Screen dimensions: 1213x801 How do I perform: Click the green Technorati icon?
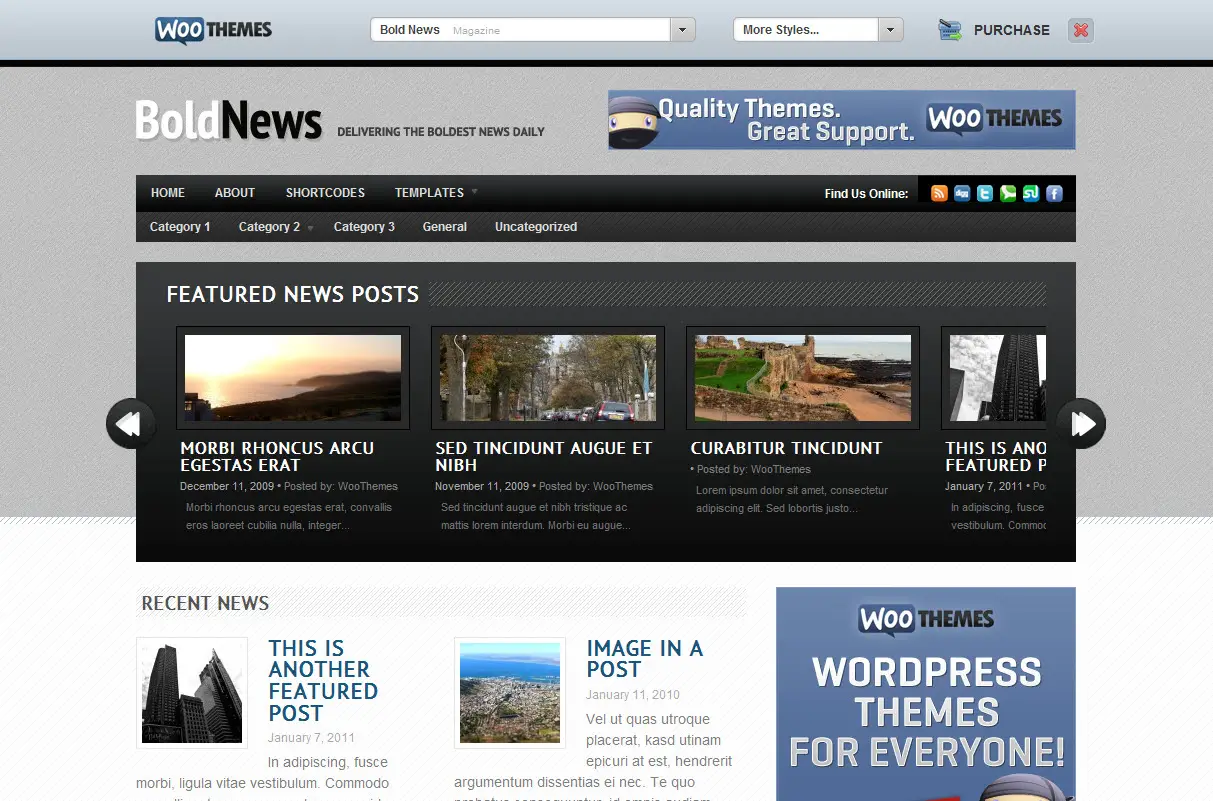click(1008, 194)
